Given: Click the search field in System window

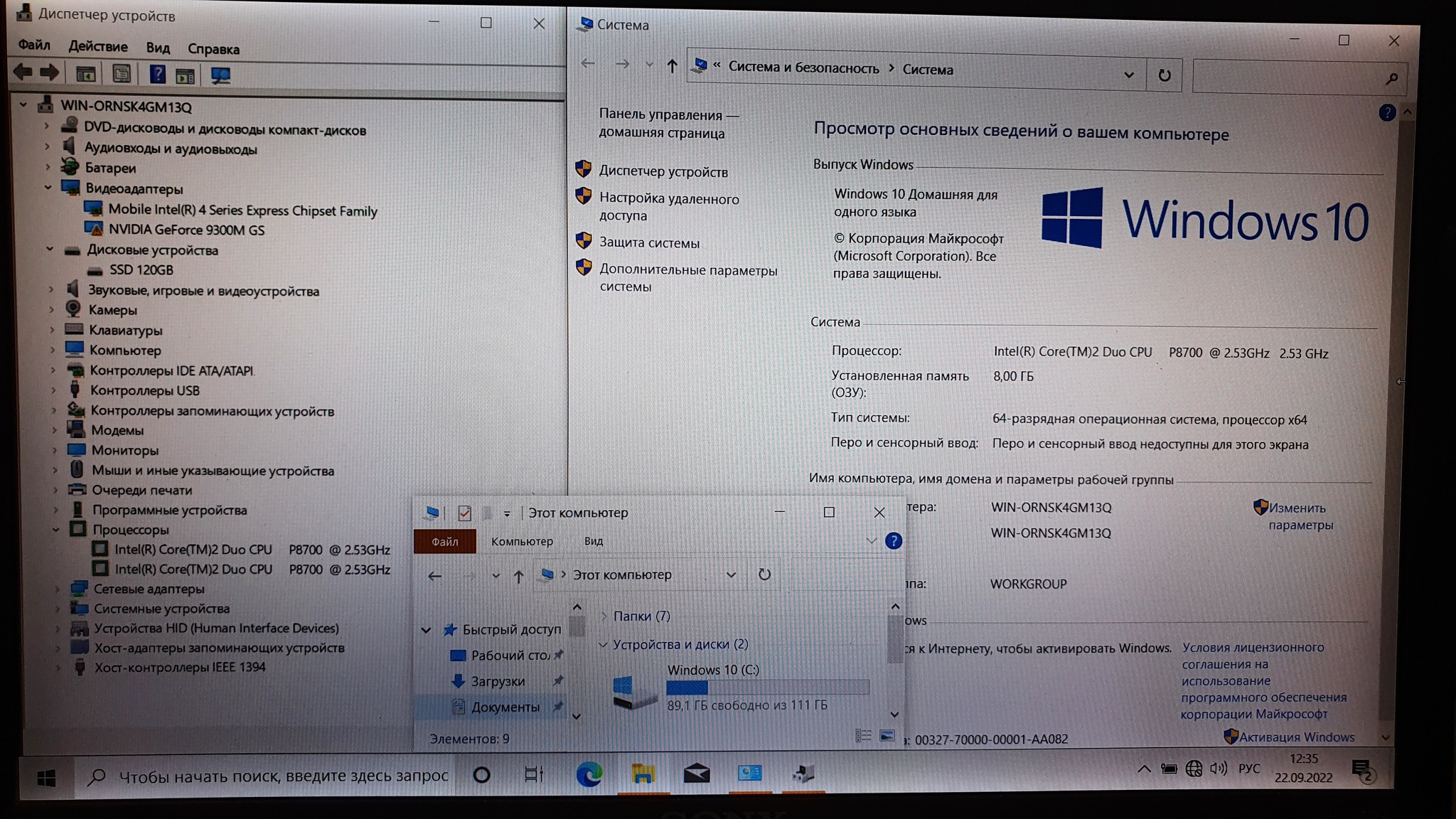Looking at the screenshot, I should pos(1299,77).
